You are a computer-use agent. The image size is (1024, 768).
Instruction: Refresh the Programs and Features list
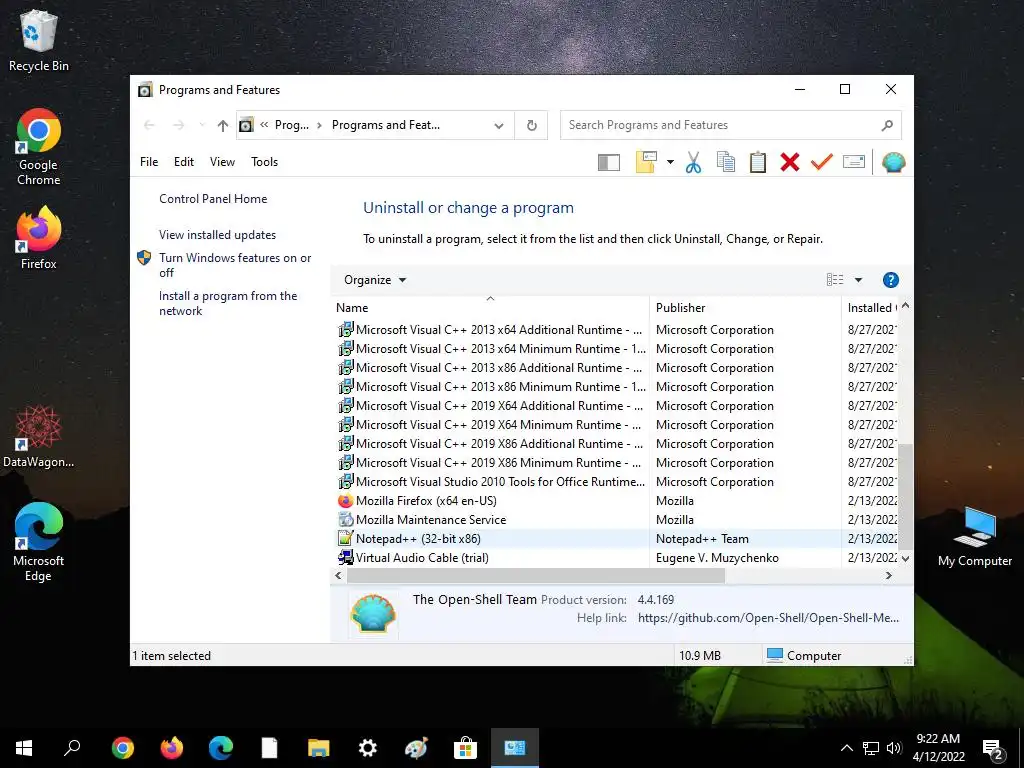pos(532,125)
